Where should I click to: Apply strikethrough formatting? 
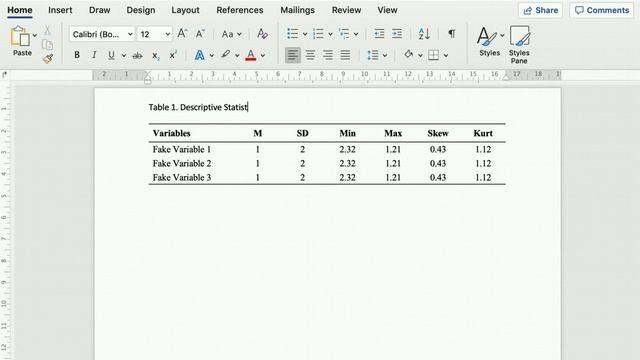(138, 55)
